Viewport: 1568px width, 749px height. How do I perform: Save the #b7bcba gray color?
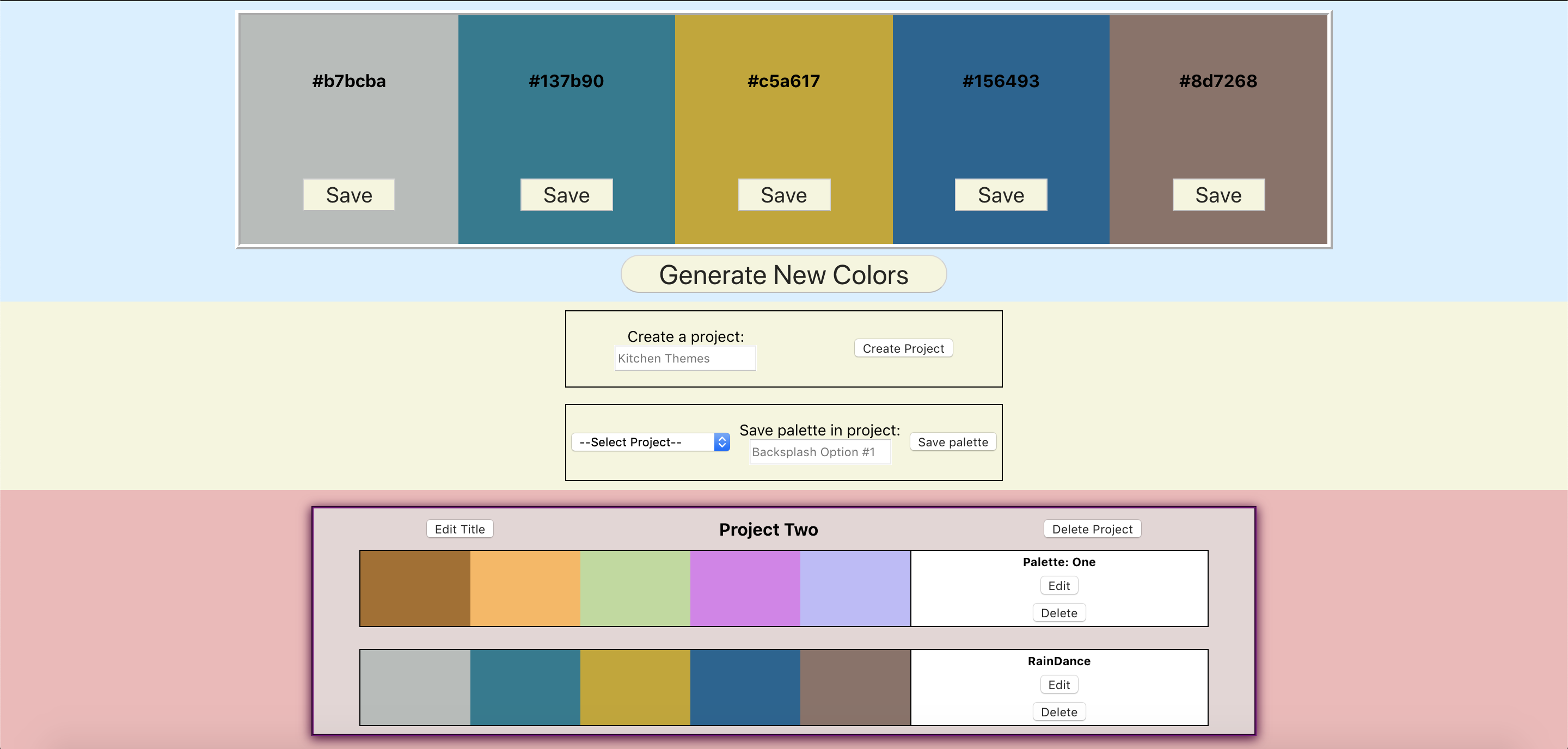pyautogui.click(x=348, y=195)
